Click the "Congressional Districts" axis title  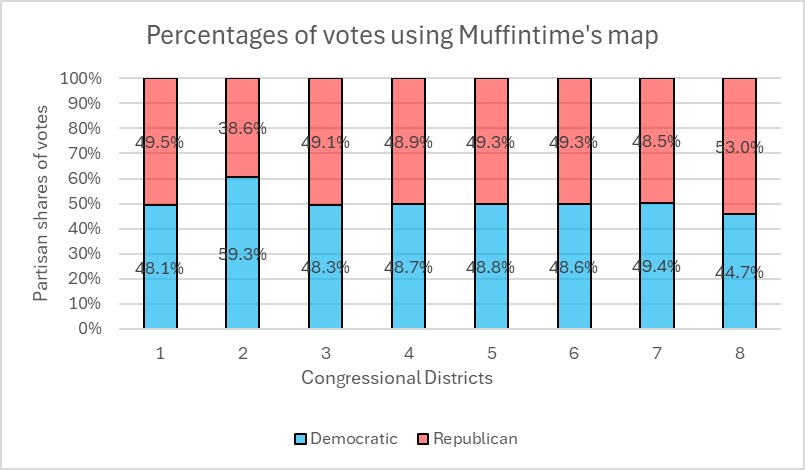[x=397, y=378]
